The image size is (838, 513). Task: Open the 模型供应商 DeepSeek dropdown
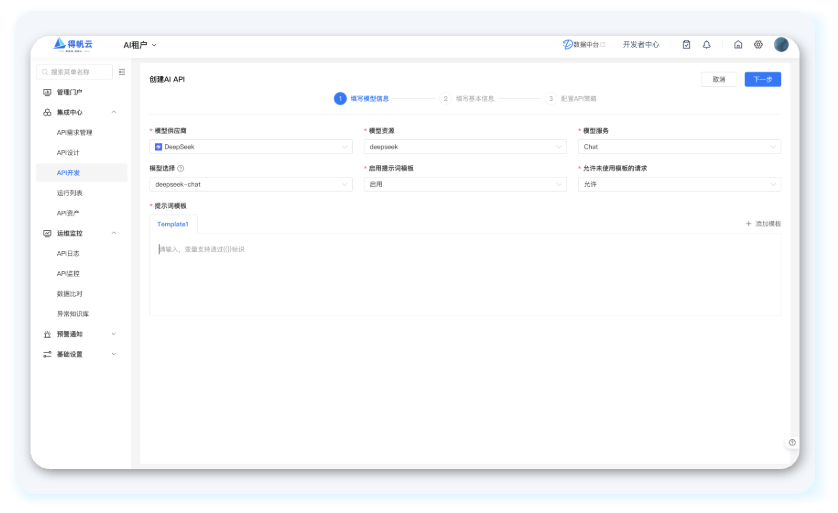(x=251, y=146)
